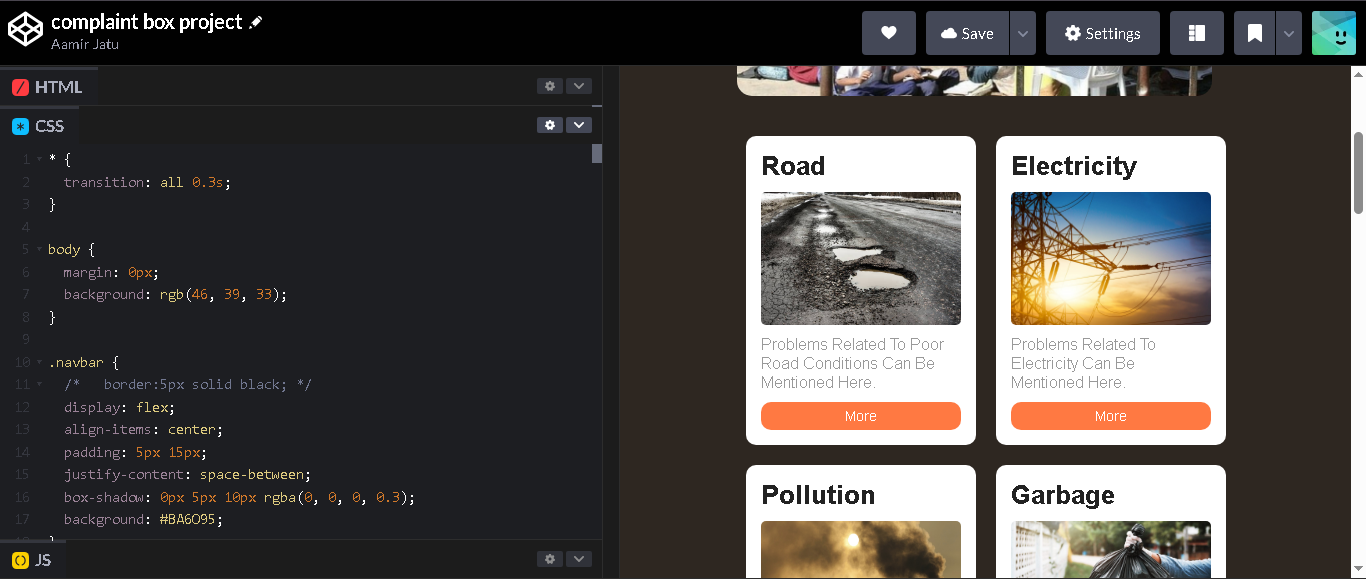Select the JS editor tab
1366x579 pixels.
32,560
